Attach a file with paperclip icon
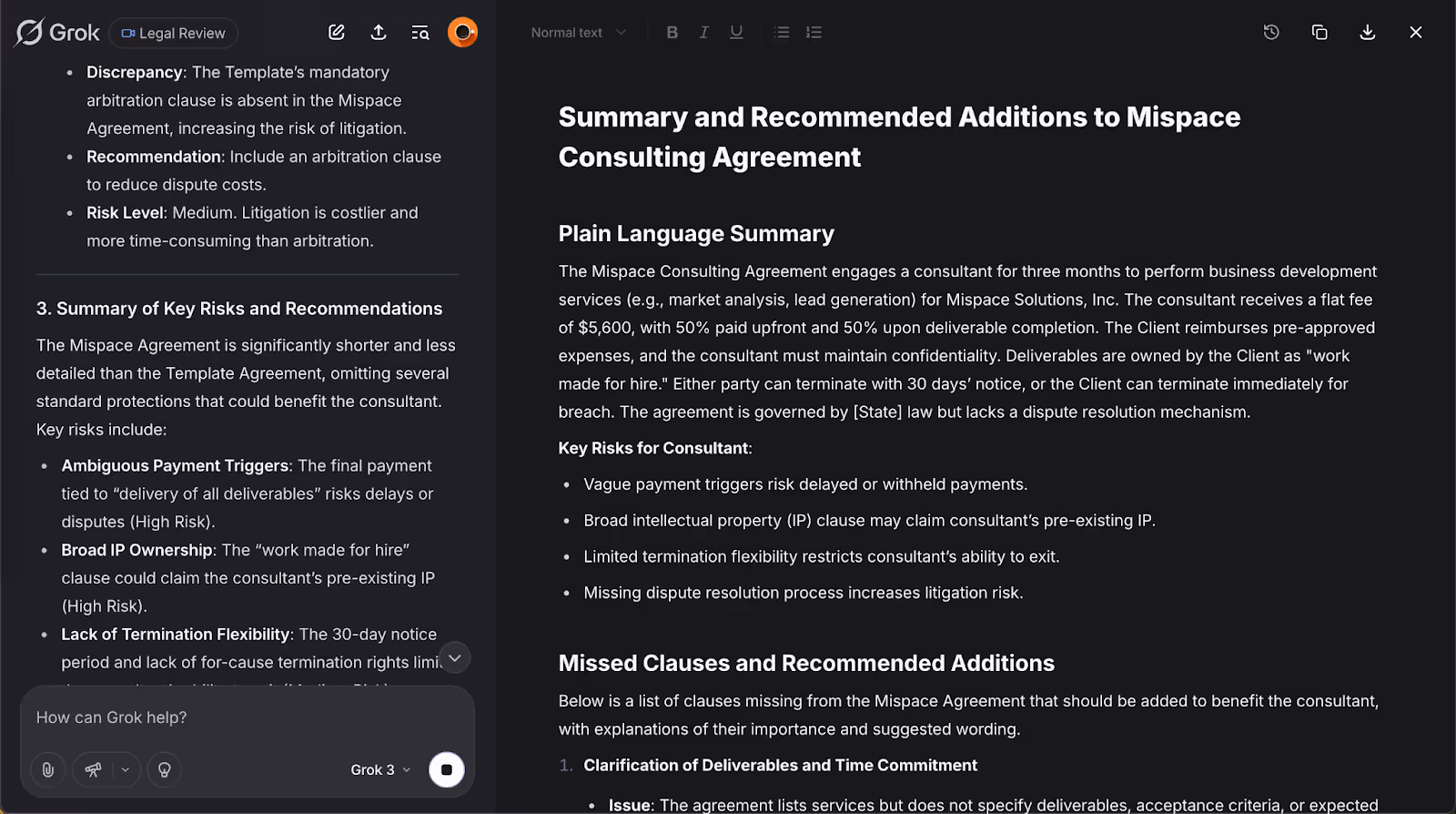This screenshot has height=814, width=1456. coord(48,769)
